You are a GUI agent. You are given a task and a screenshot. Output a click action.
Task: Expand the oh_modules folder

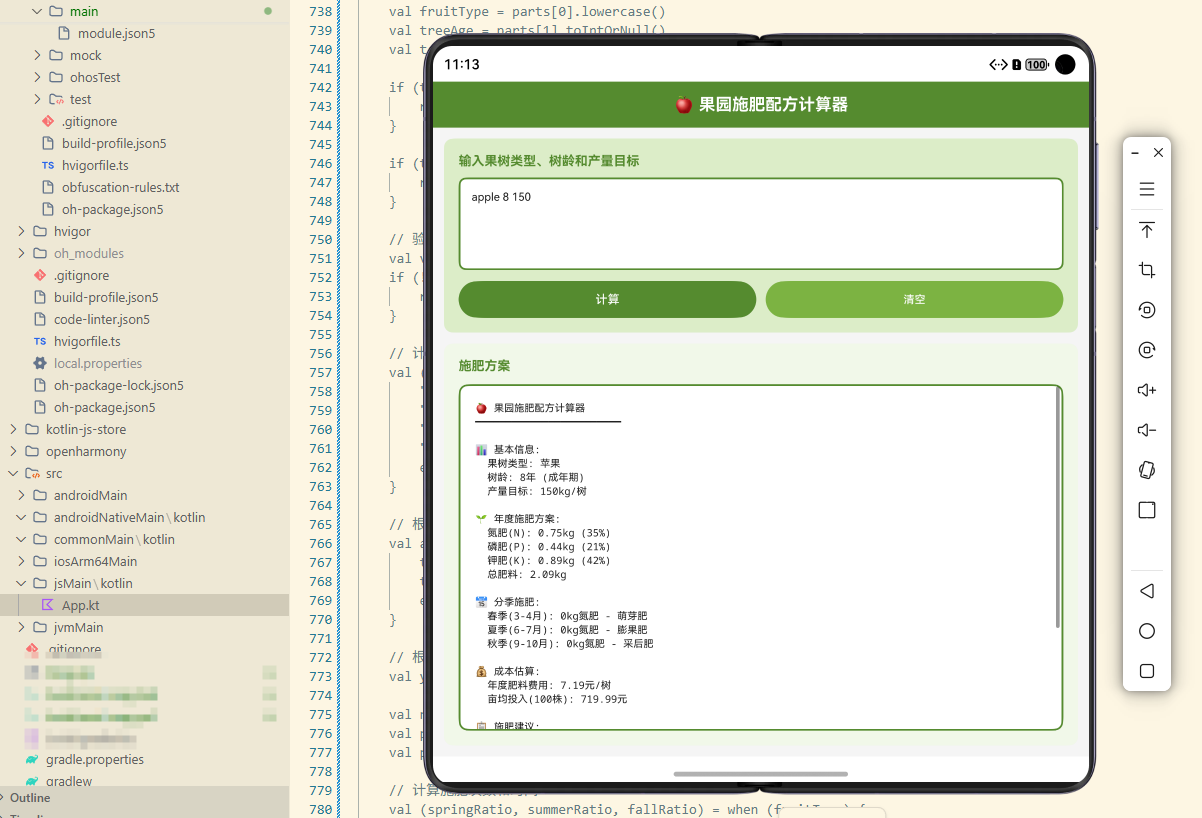pyautogui.click(x=21, y=253)
